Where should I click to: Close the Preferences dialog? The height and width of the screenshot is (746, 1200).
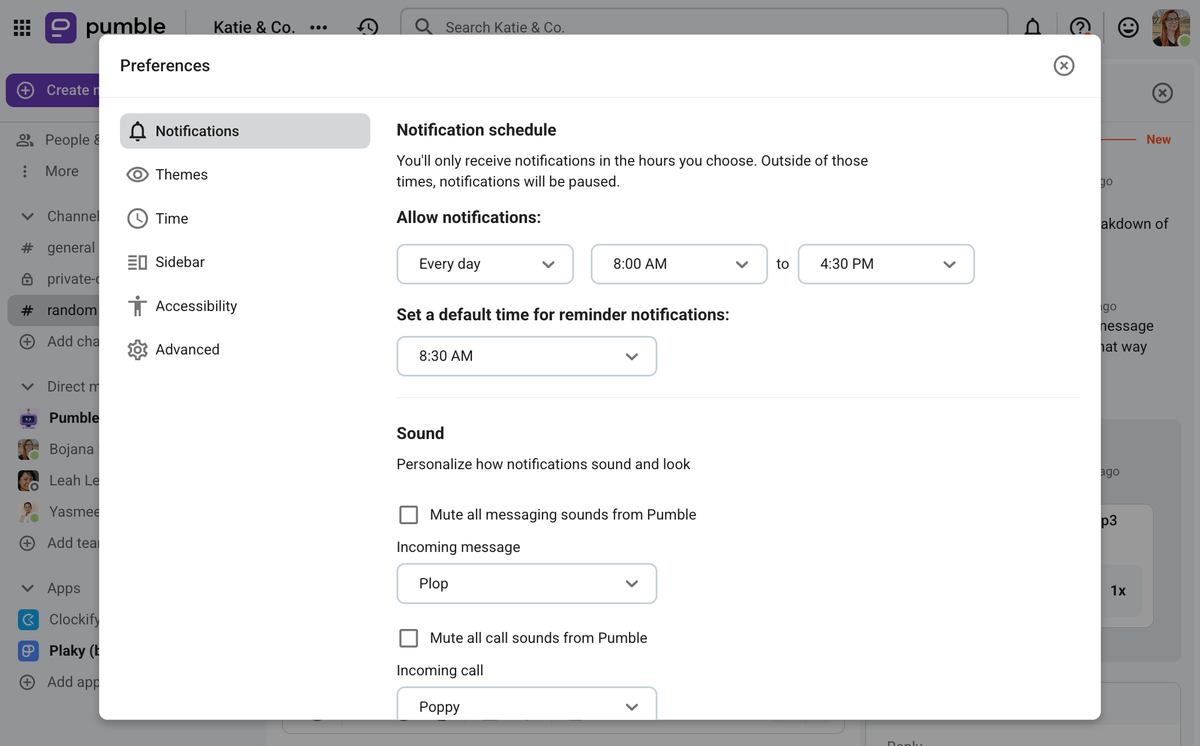pos(1064,65)
